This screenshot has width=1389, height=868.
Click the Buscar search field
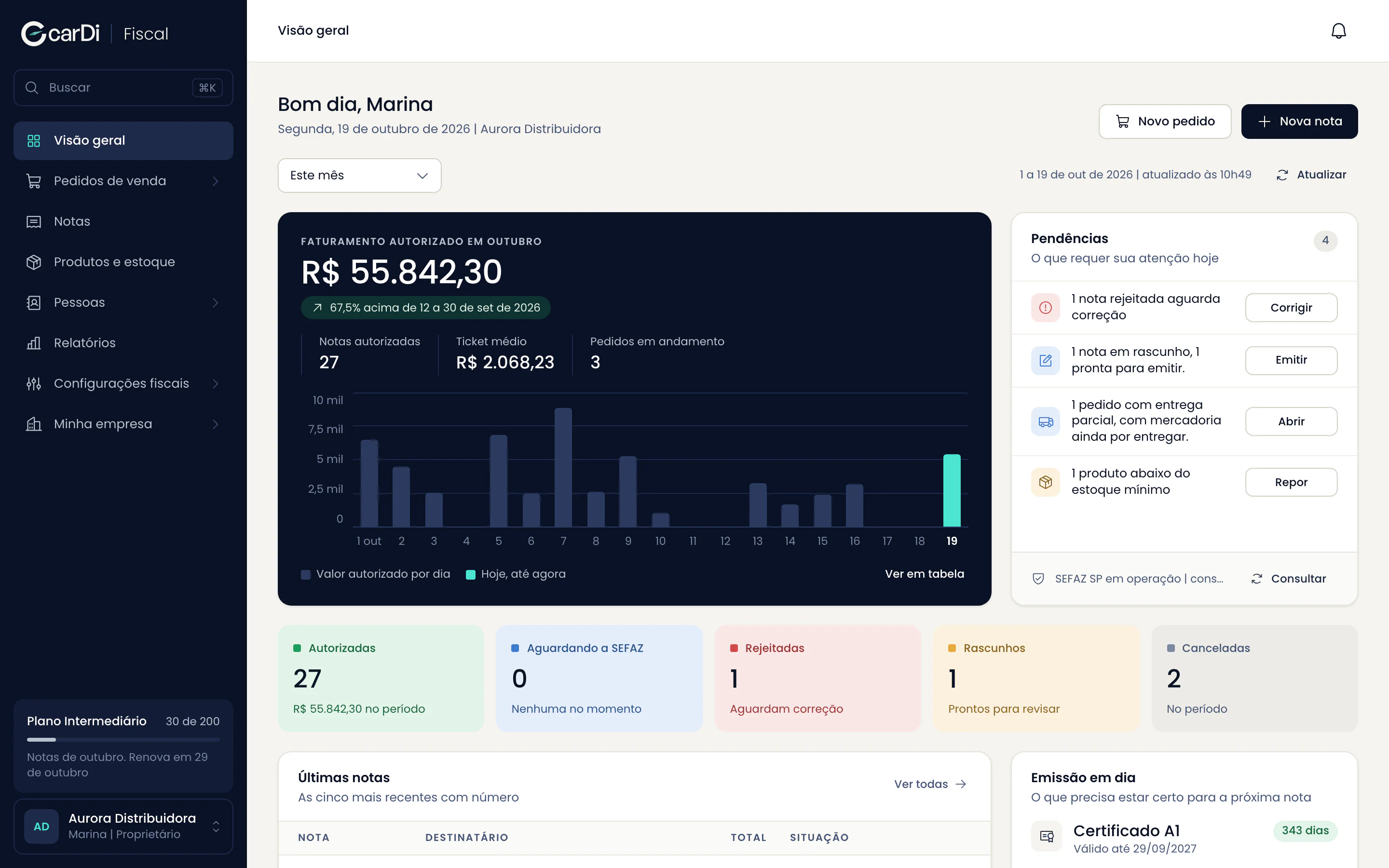(x=123, y=88)
